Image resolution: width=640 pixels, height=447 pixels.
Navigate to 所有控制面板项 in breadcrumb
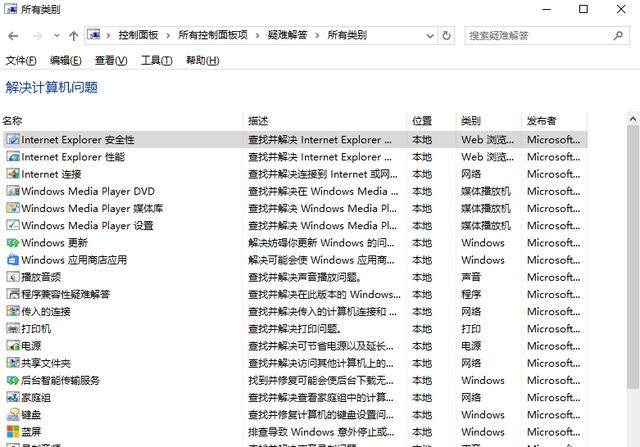tap(213, 36)
